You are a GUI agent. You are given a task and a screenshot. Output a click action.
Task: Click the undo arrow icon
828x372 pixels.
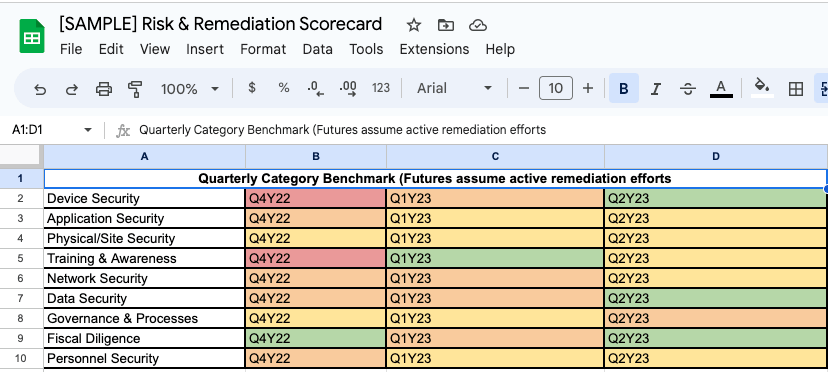(40, 89)
